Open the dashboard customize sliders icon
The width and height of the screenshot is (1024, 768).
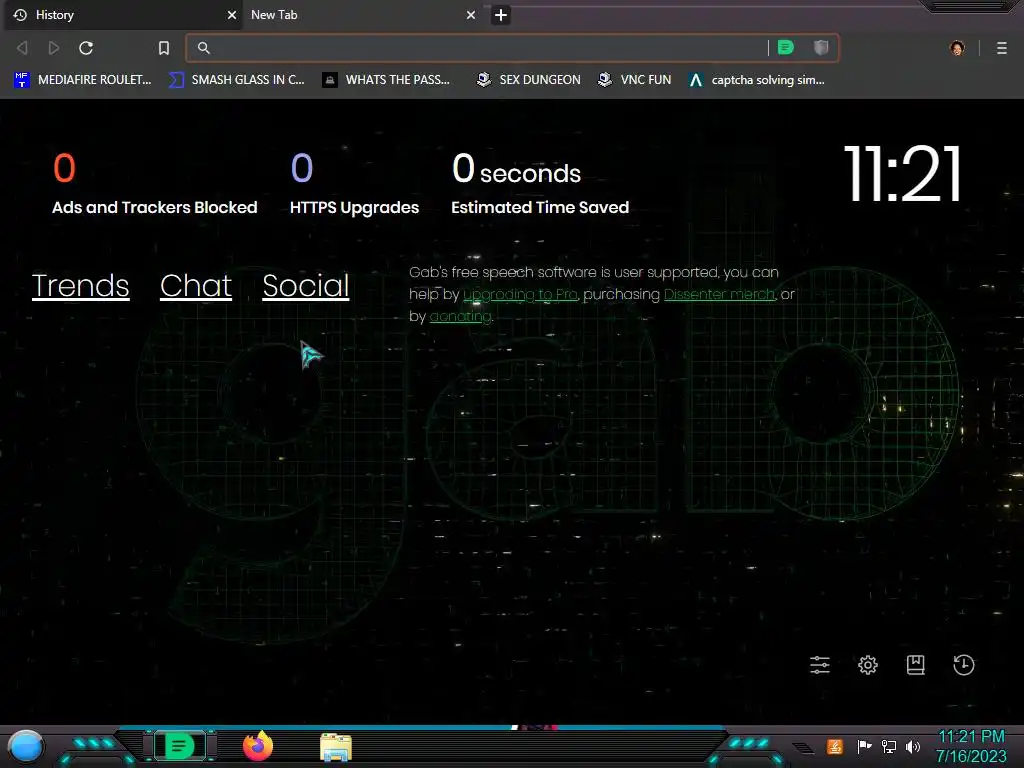pos(820,665)
